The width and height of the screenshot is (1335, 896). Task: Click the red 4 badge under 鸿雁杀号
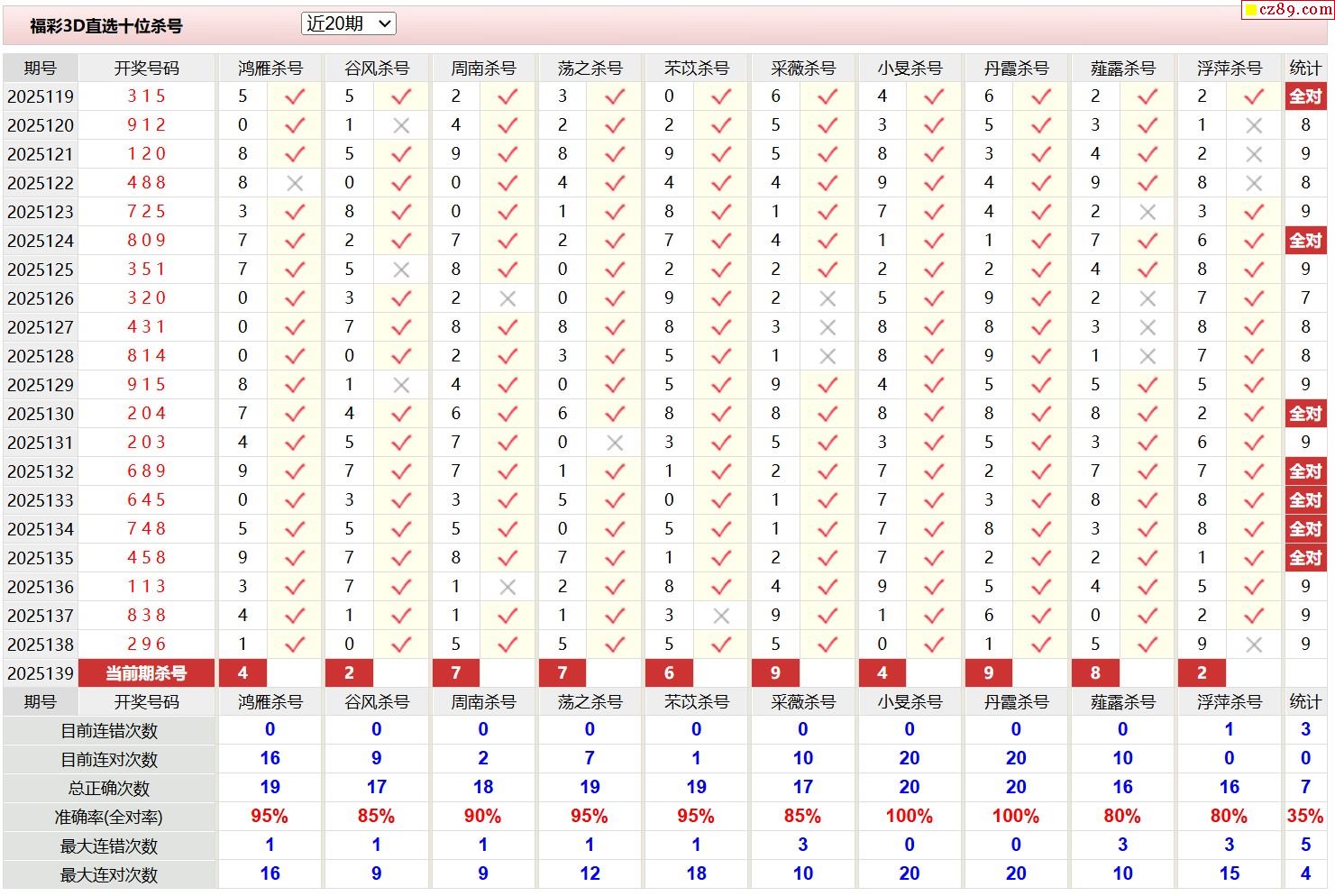point(242,673)
